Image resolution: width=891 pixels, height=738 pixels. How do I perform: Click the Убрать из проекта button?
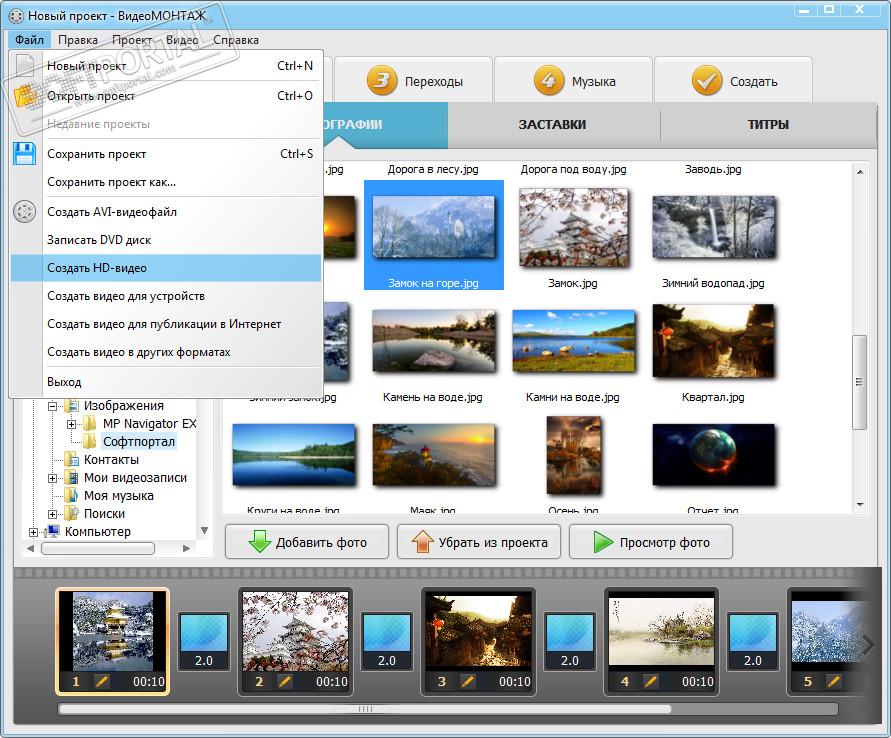[479, 542]
